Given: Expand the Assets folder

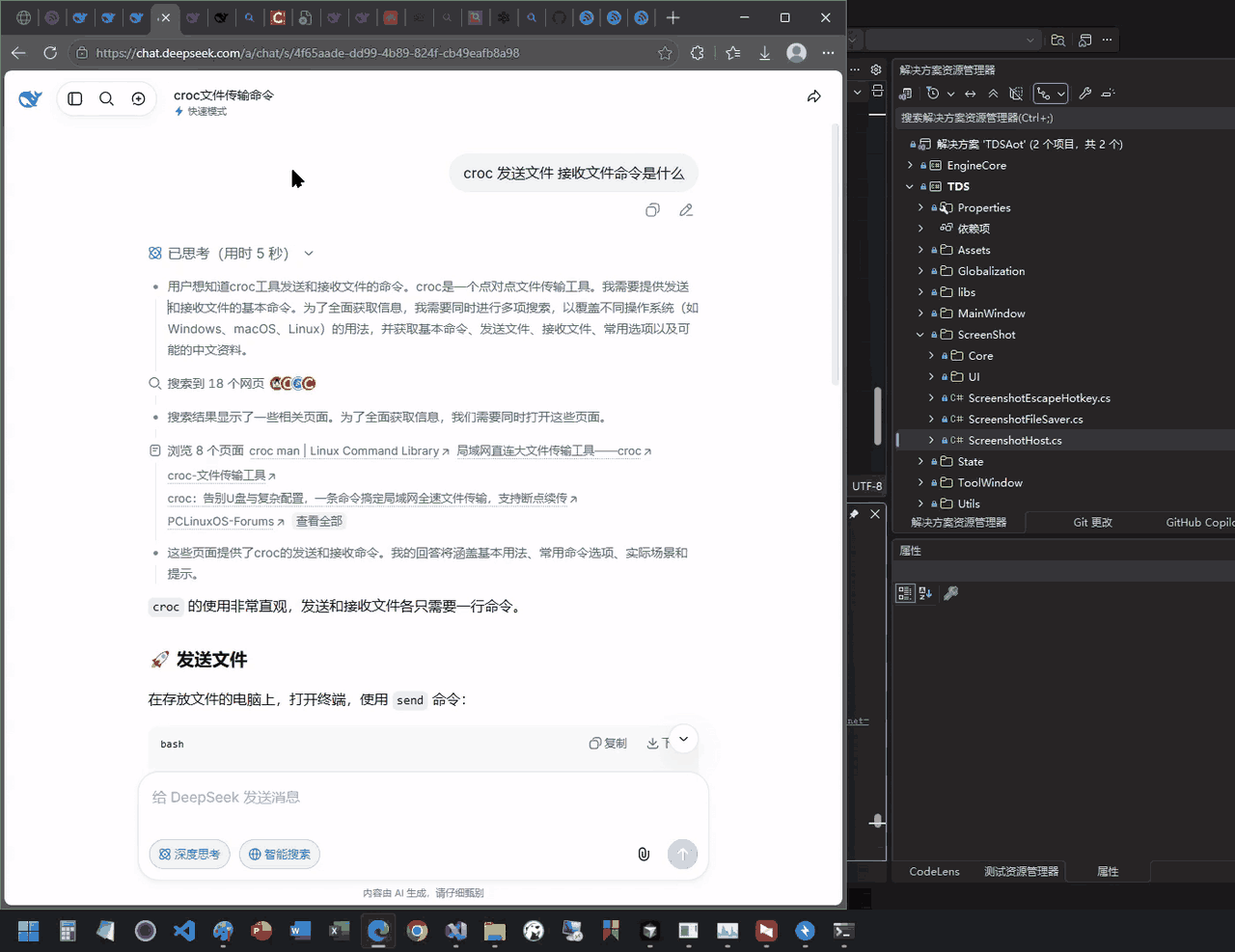Looking at the screenshot, I should tap(920, 250).
